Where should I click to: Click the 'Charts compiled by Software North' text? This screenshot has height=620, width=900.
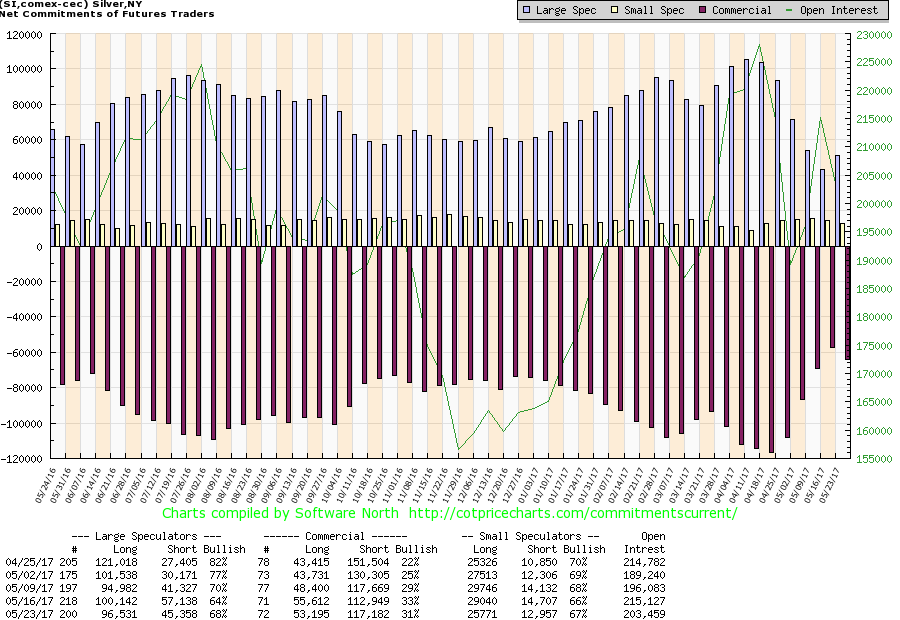click(x=282, y=513)
